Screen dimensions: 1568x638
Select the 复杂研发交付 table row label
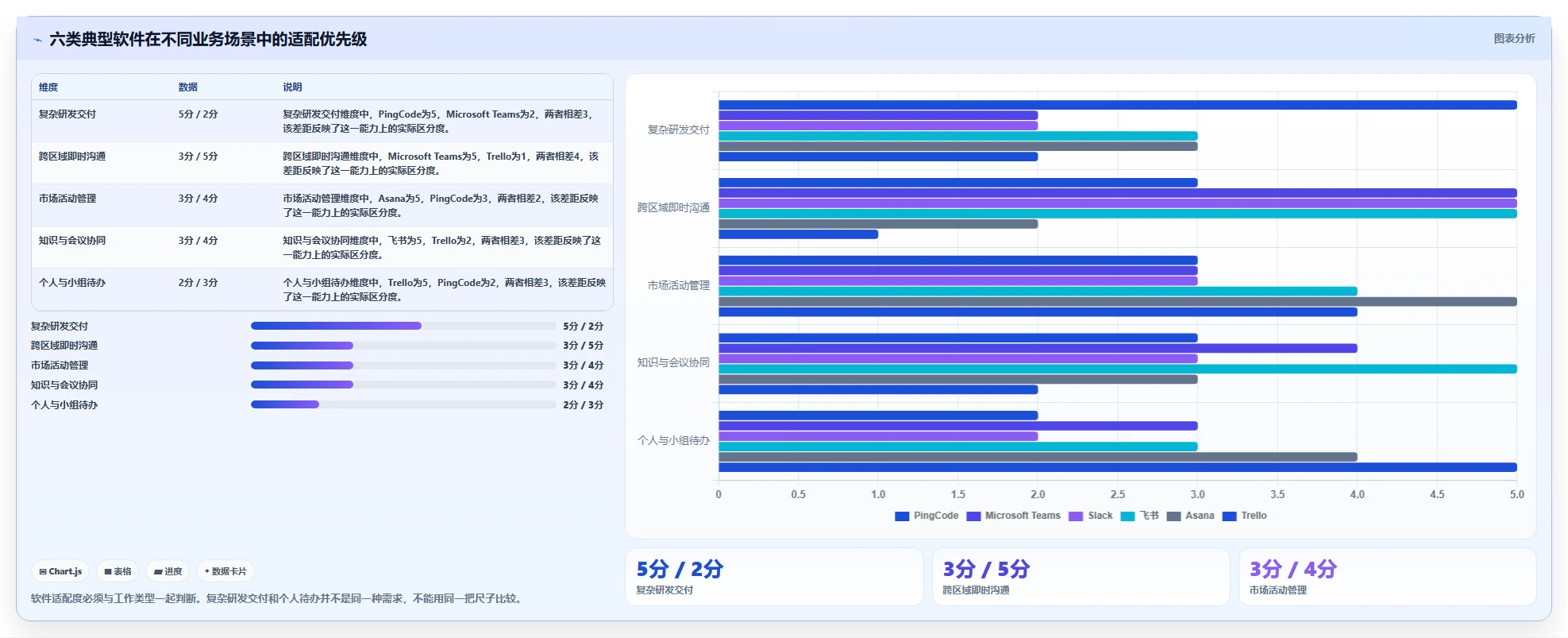point(67,114)
